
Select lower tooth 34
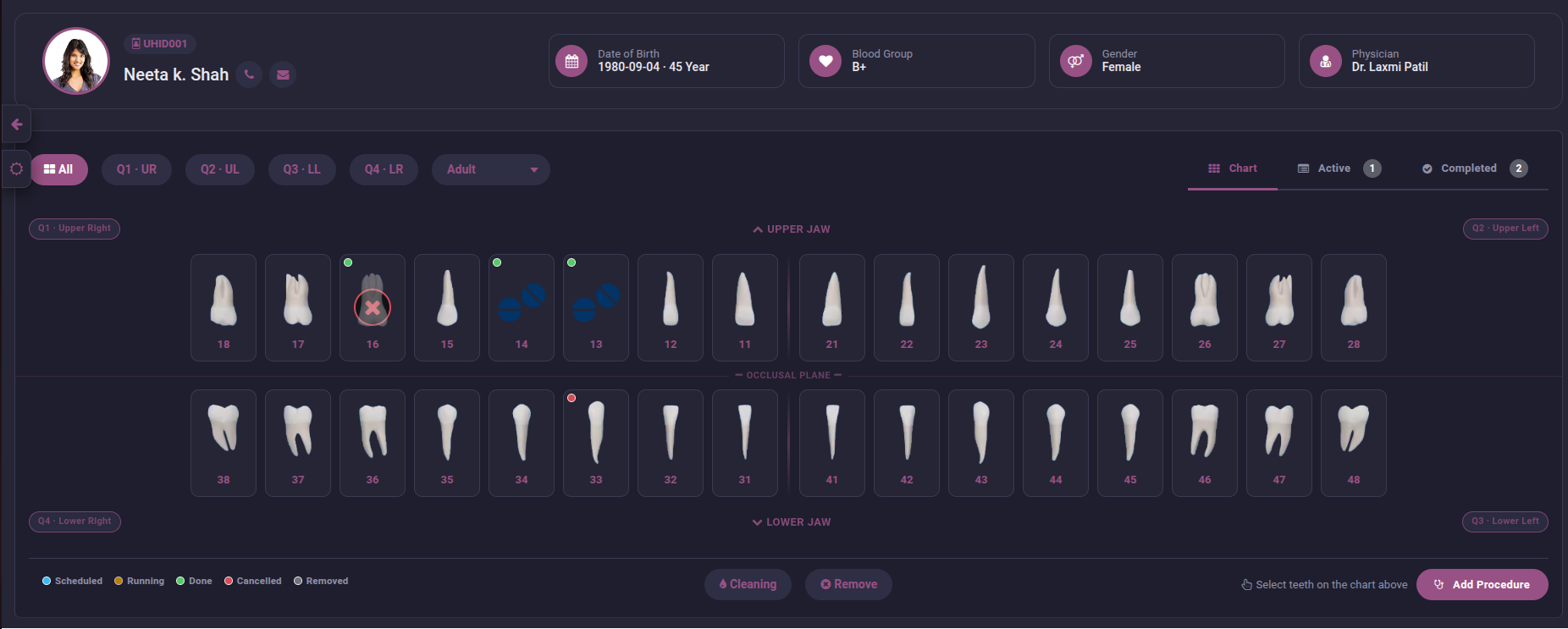click(522, 443)
